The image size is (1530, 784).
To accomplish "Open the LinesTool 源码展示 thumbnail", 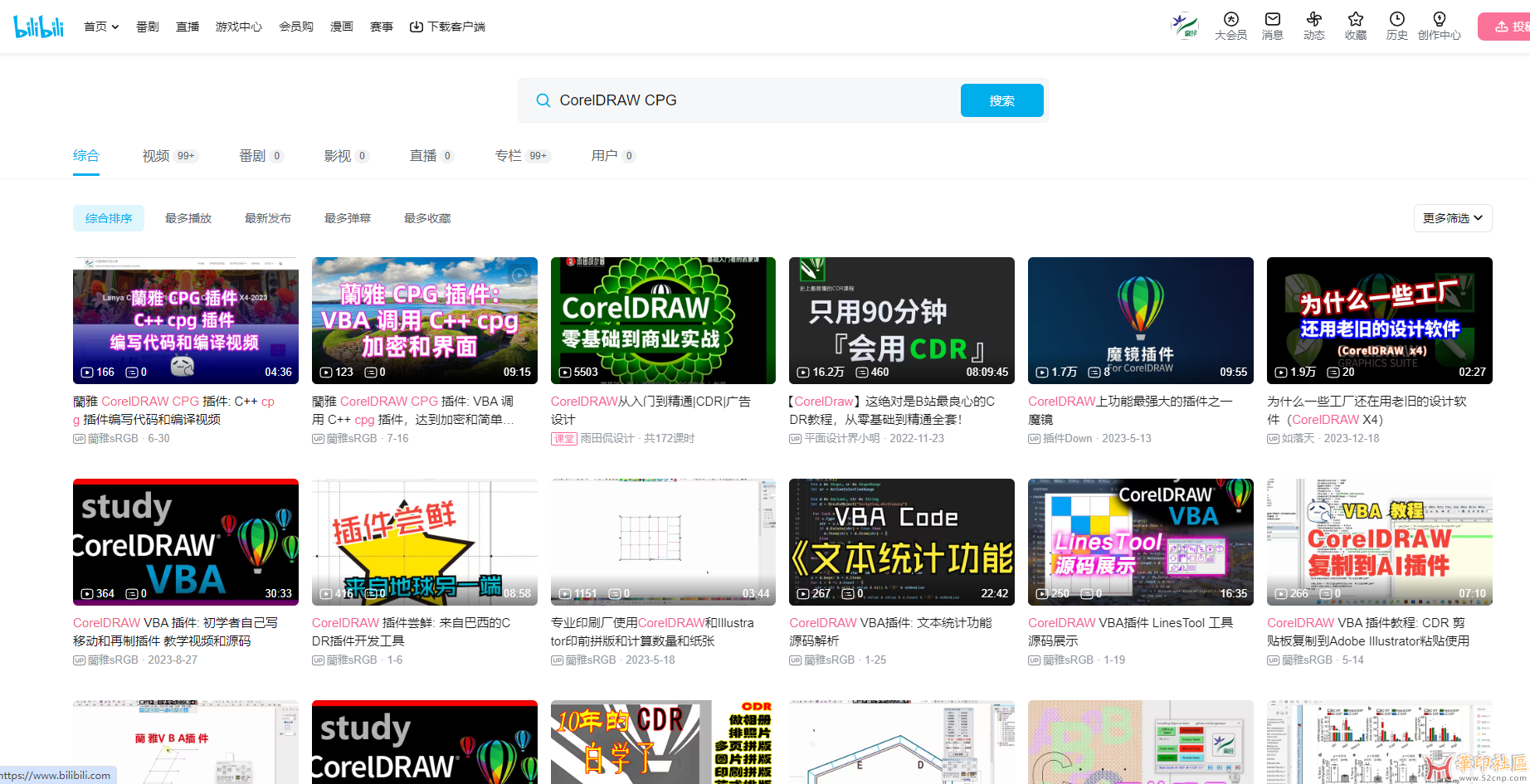I will (x=1141, y=542).
